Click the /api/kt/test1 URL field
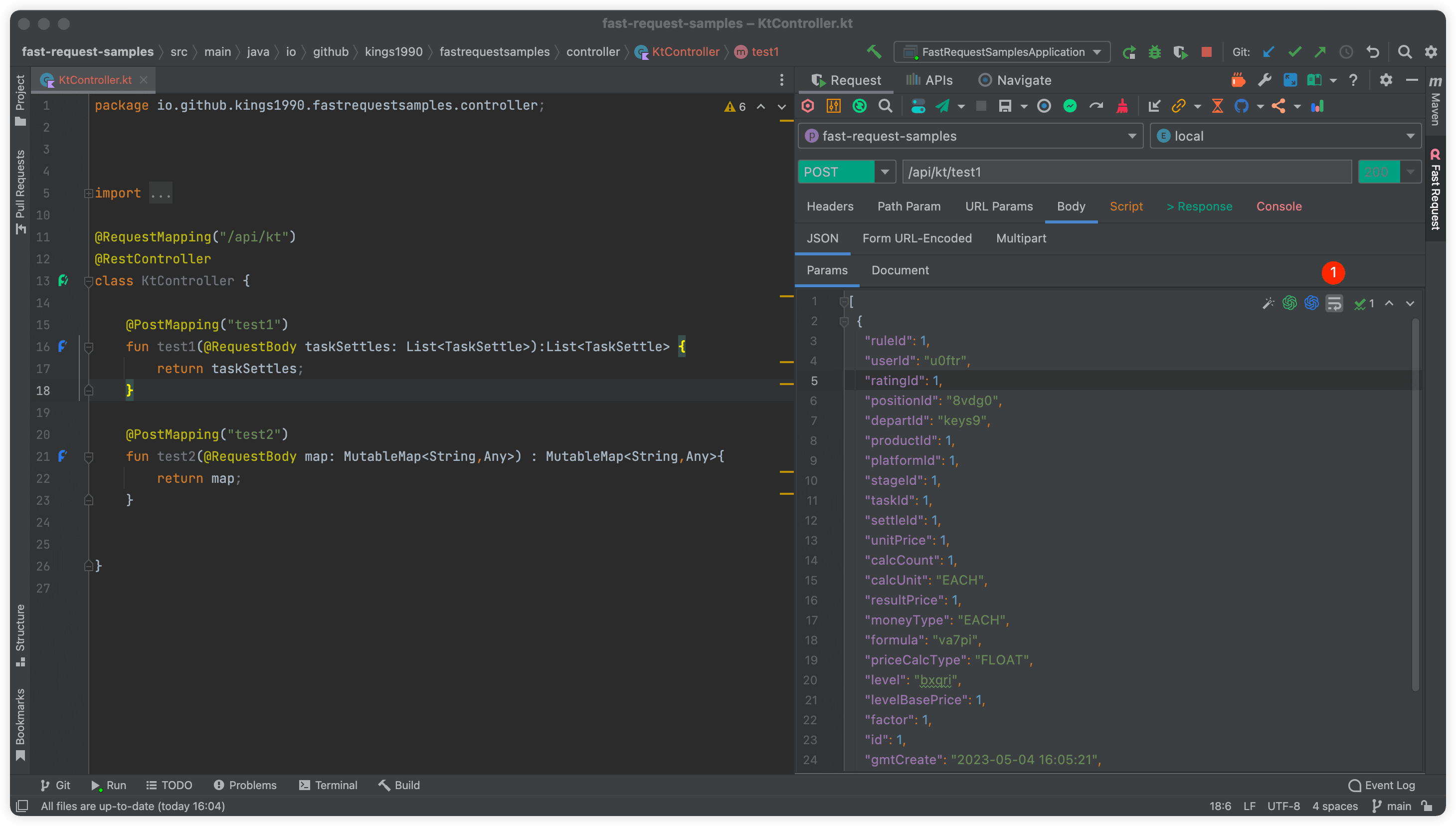Screen dimensions: 1456x826 1125,172
